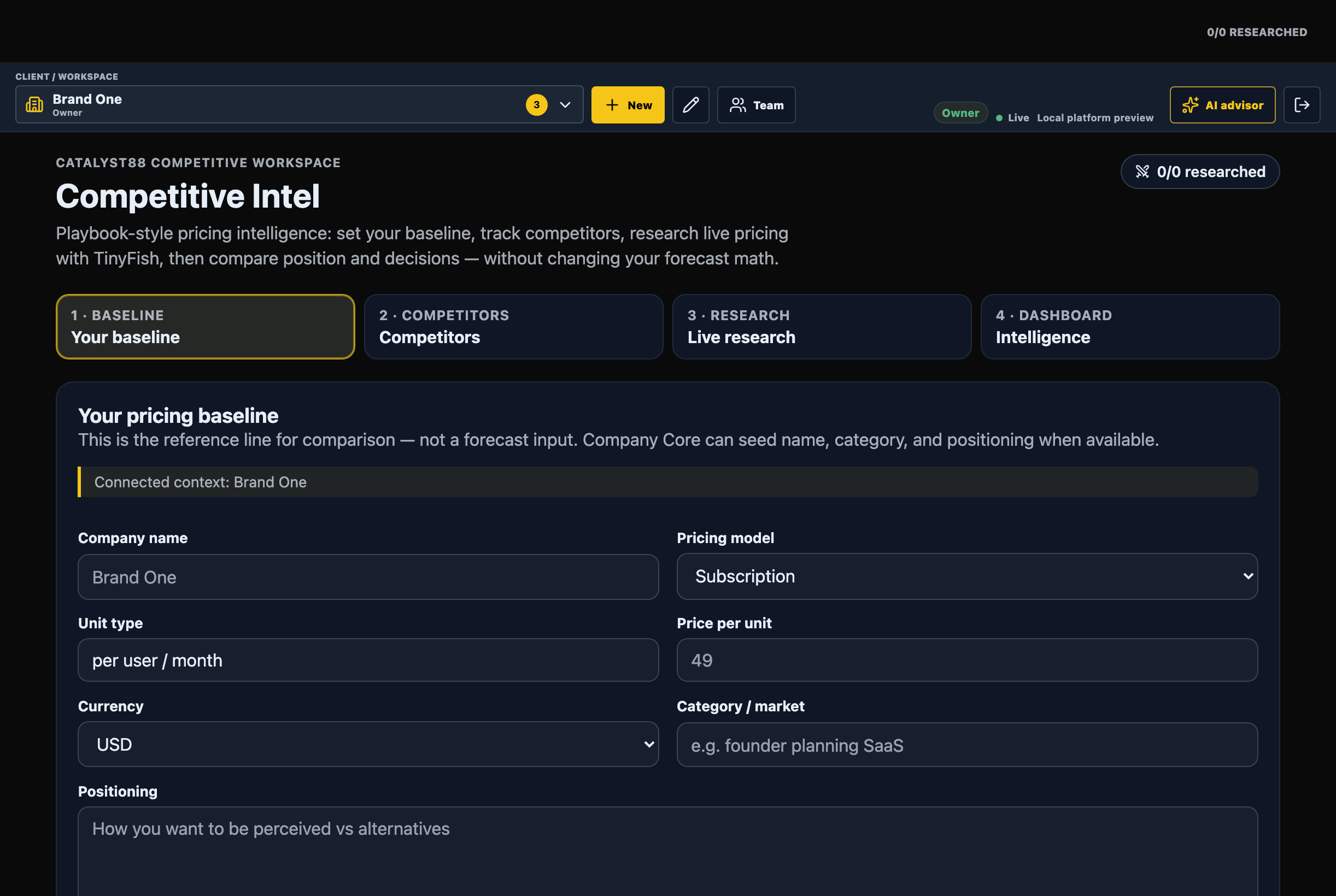
Task: Click the Price per unit field
Action: tap(966, 660)
